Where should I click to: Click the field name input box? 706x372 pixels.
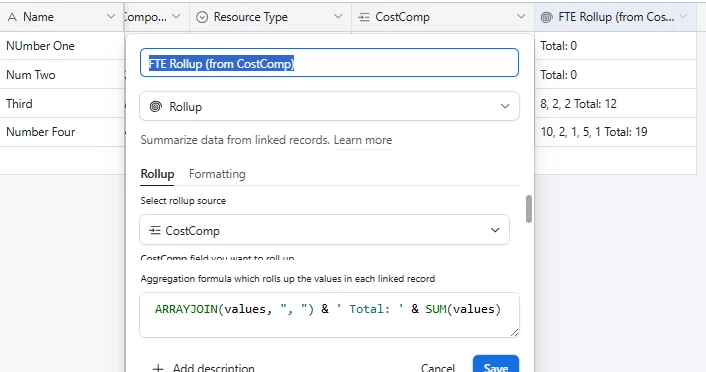point(329,63)
